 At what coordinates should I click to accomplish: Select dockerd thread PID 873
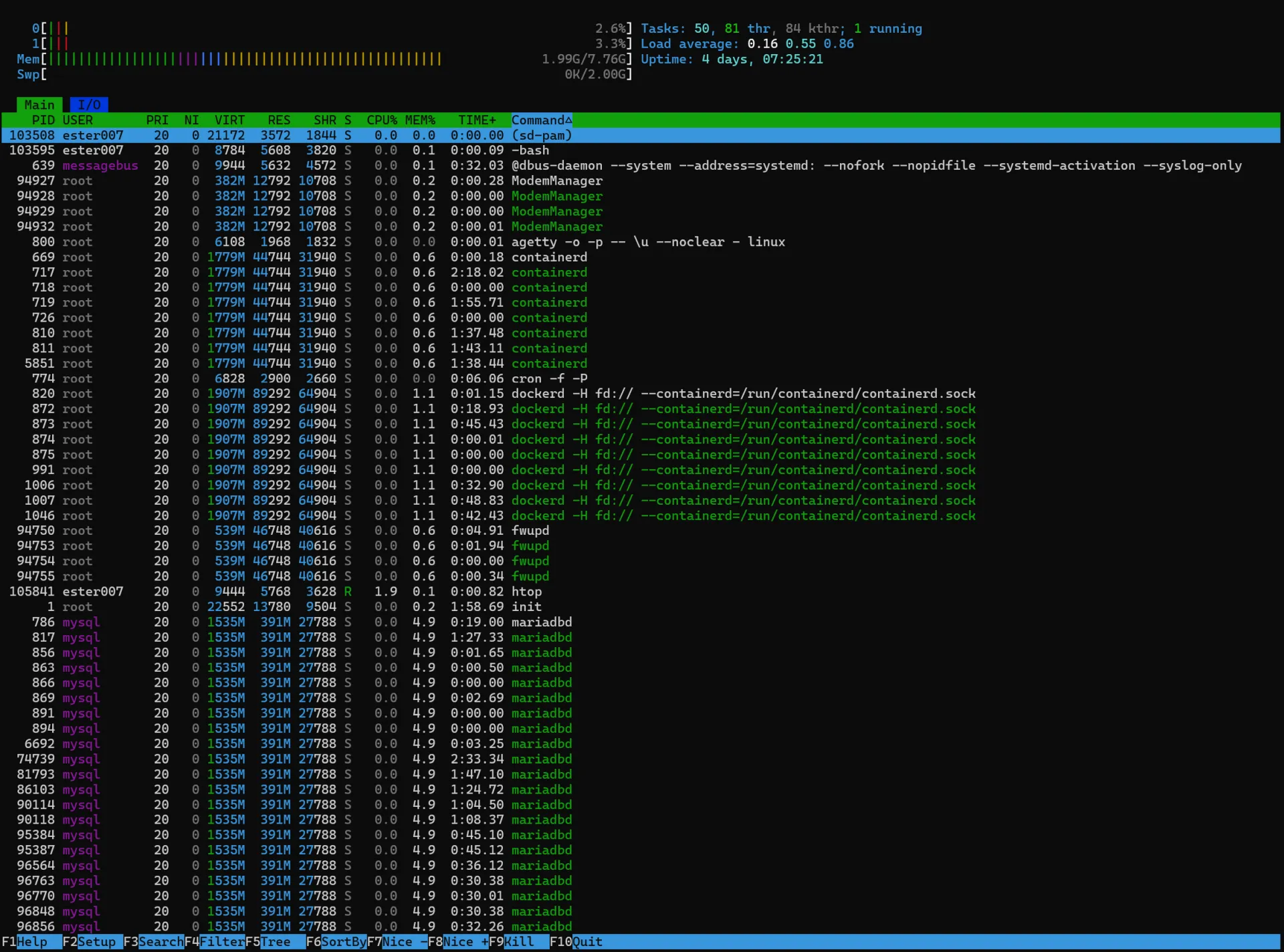[x=641, y=425]
